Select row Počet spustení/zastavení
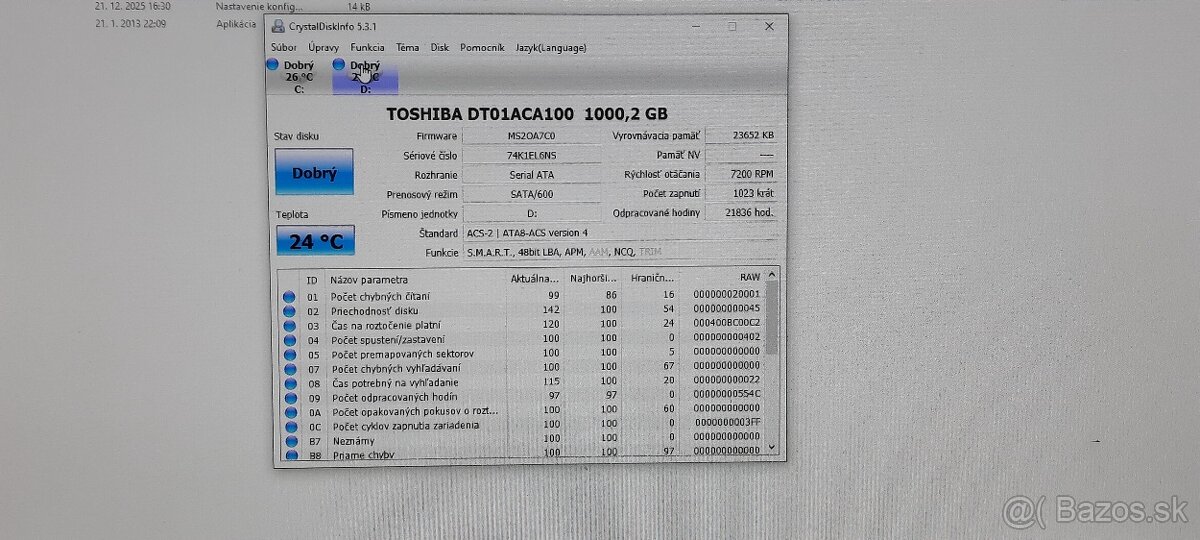 (521, 339)
